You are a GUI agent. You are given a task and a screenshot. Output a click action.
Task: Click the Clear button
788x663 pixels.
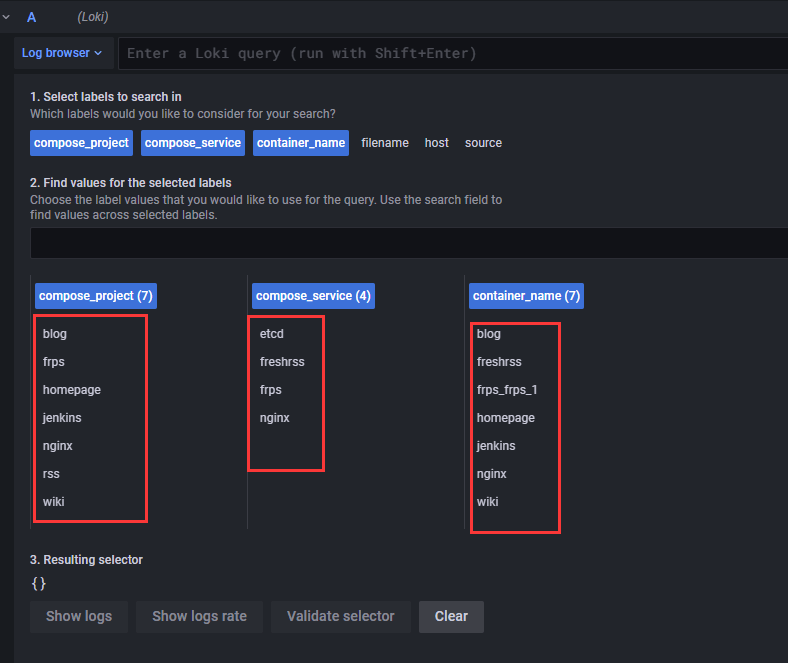[451, 616]
